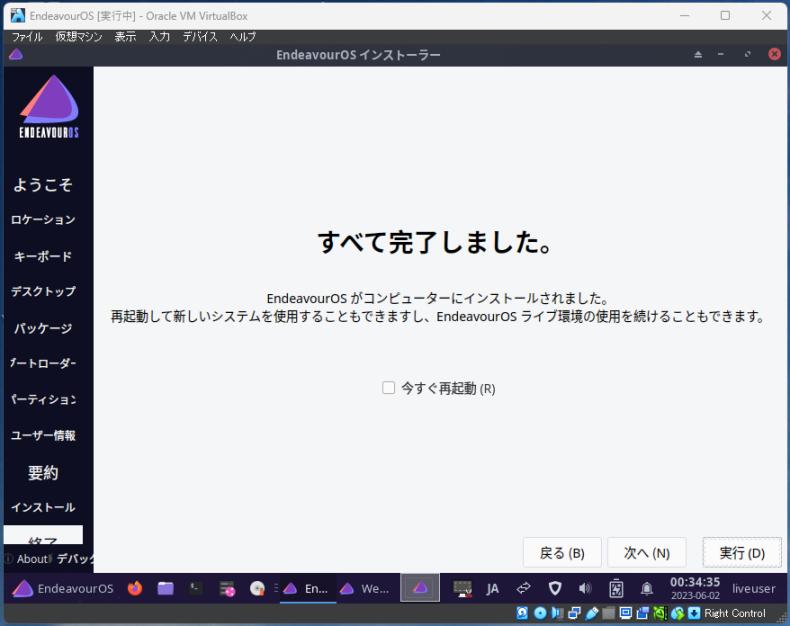Click the Right Control host key label

click(735, 613)
